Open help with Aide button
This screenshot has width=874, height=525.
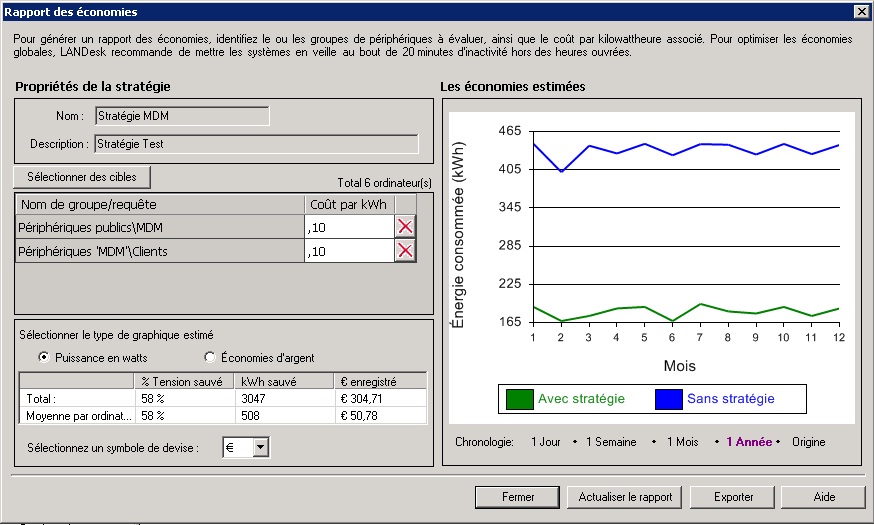click(x=823, y=497)
